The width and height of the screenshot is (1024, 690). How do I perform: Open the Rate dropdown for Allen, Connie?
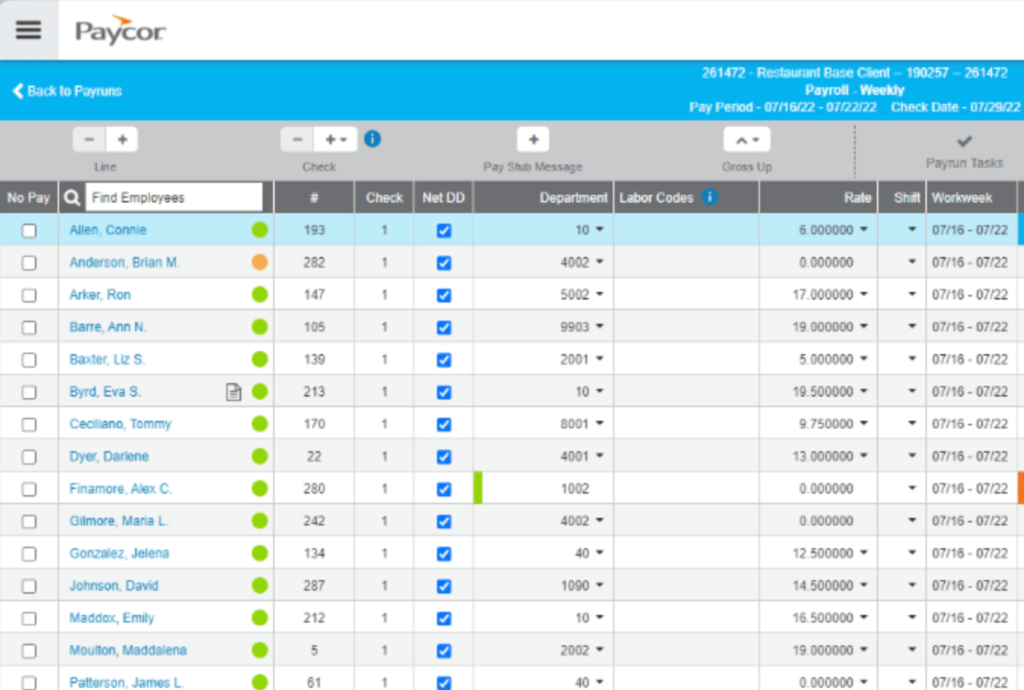click(x=864, y=229)
